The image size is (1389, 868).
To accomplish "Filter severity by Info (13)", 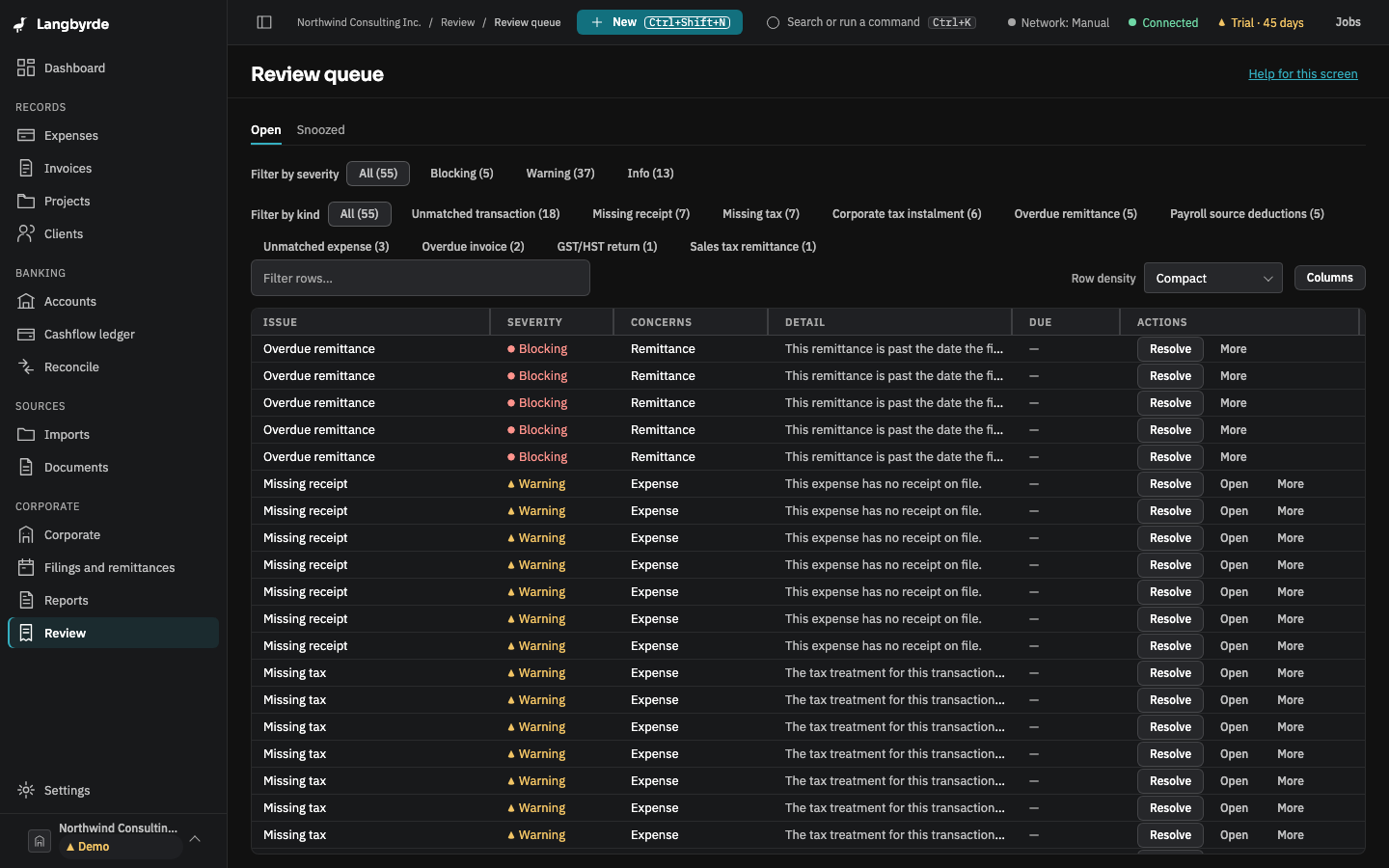I will 650,174.
